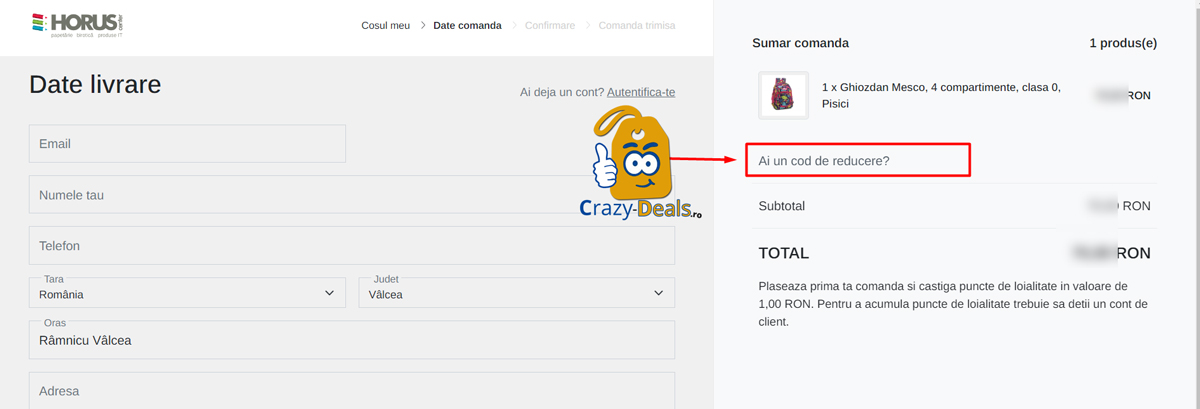
Task: Select the Date comanda step
Action: [467, 25]
